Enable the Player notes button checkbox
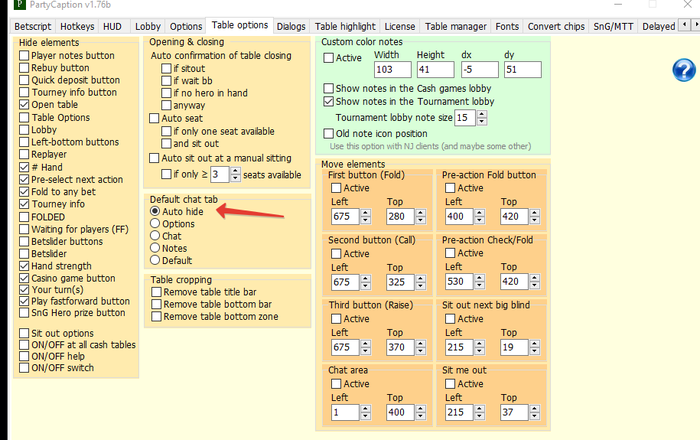 [24, 56]
